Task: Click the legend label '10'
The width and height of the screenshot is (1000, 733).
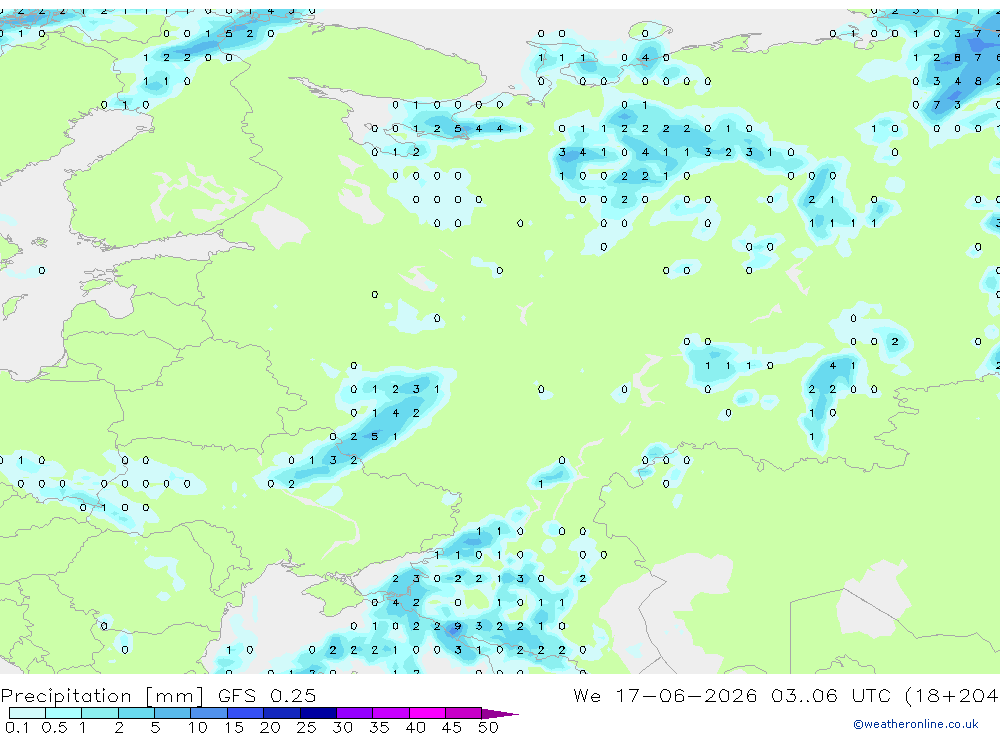Action: (x=198, y=727)
